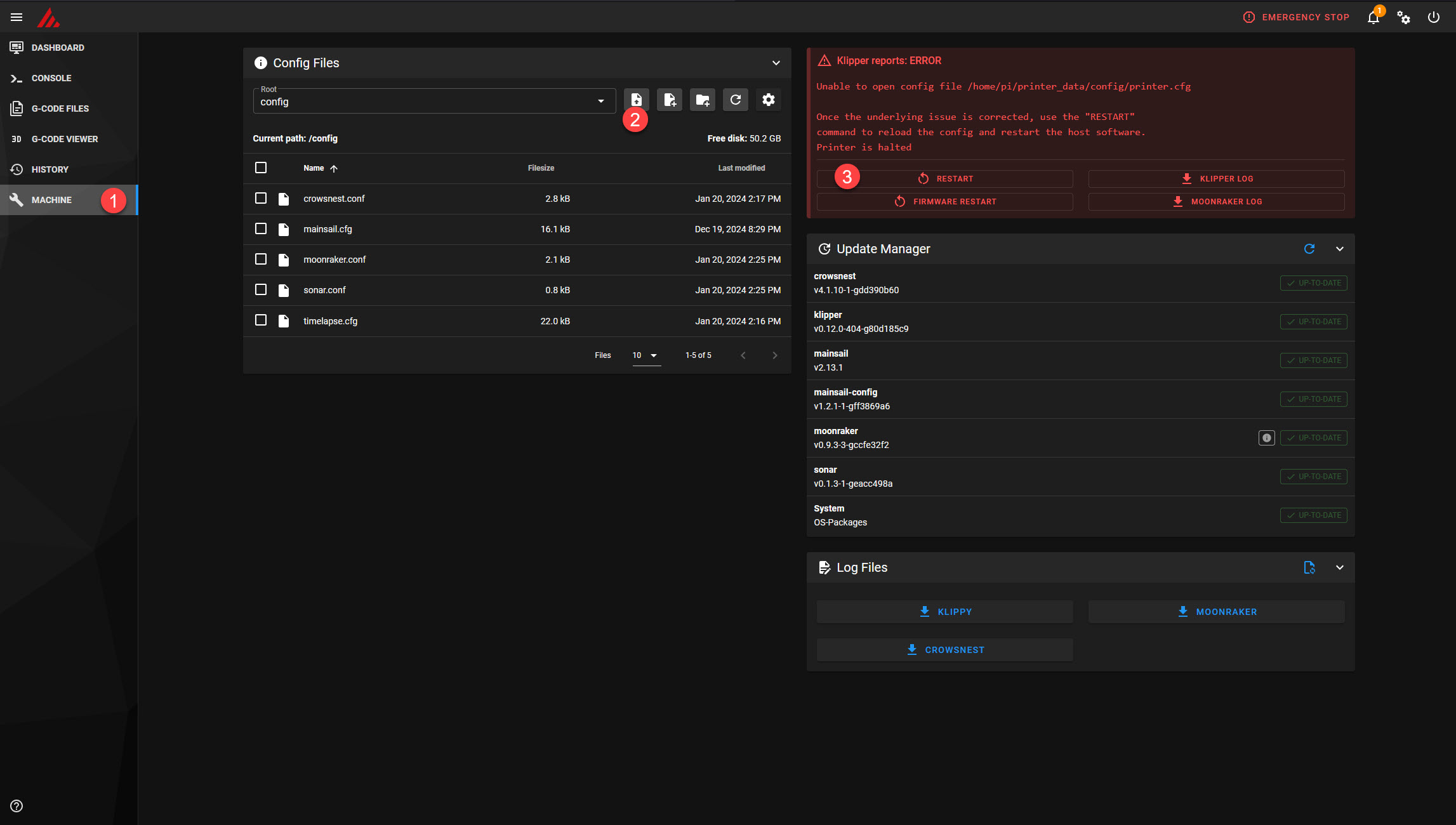Image resolution: width=1456 pixels, height=825 pixels.
Task: Click the create new folder icon
Action: point(702,100)
